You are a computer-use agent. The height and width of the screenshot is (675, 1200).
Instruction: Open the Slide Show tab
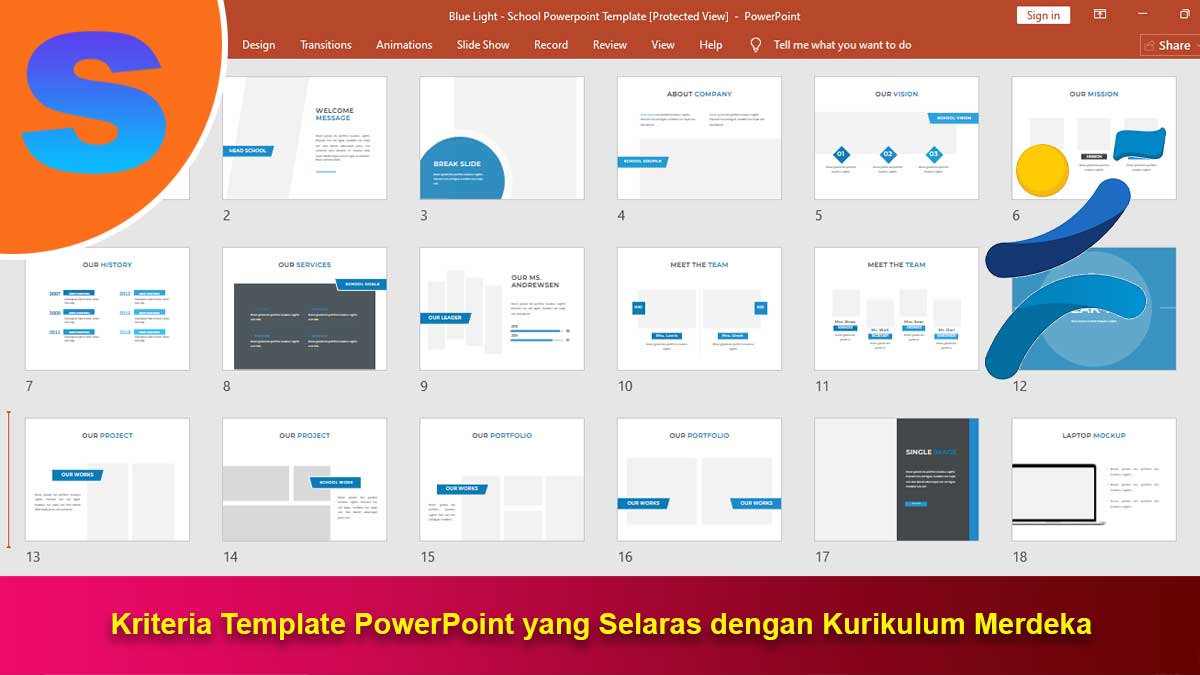tap(483, 45)
